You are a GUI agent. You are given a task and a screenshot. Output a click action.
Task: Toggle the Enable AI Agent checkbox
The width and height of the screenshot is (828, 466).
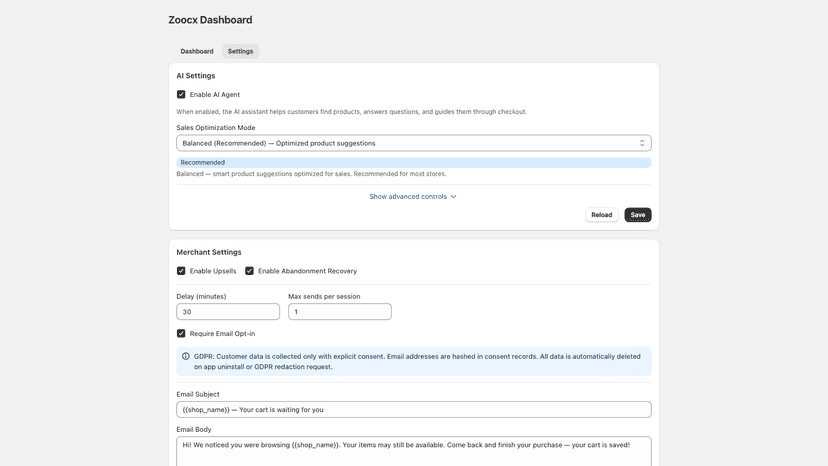181,95
